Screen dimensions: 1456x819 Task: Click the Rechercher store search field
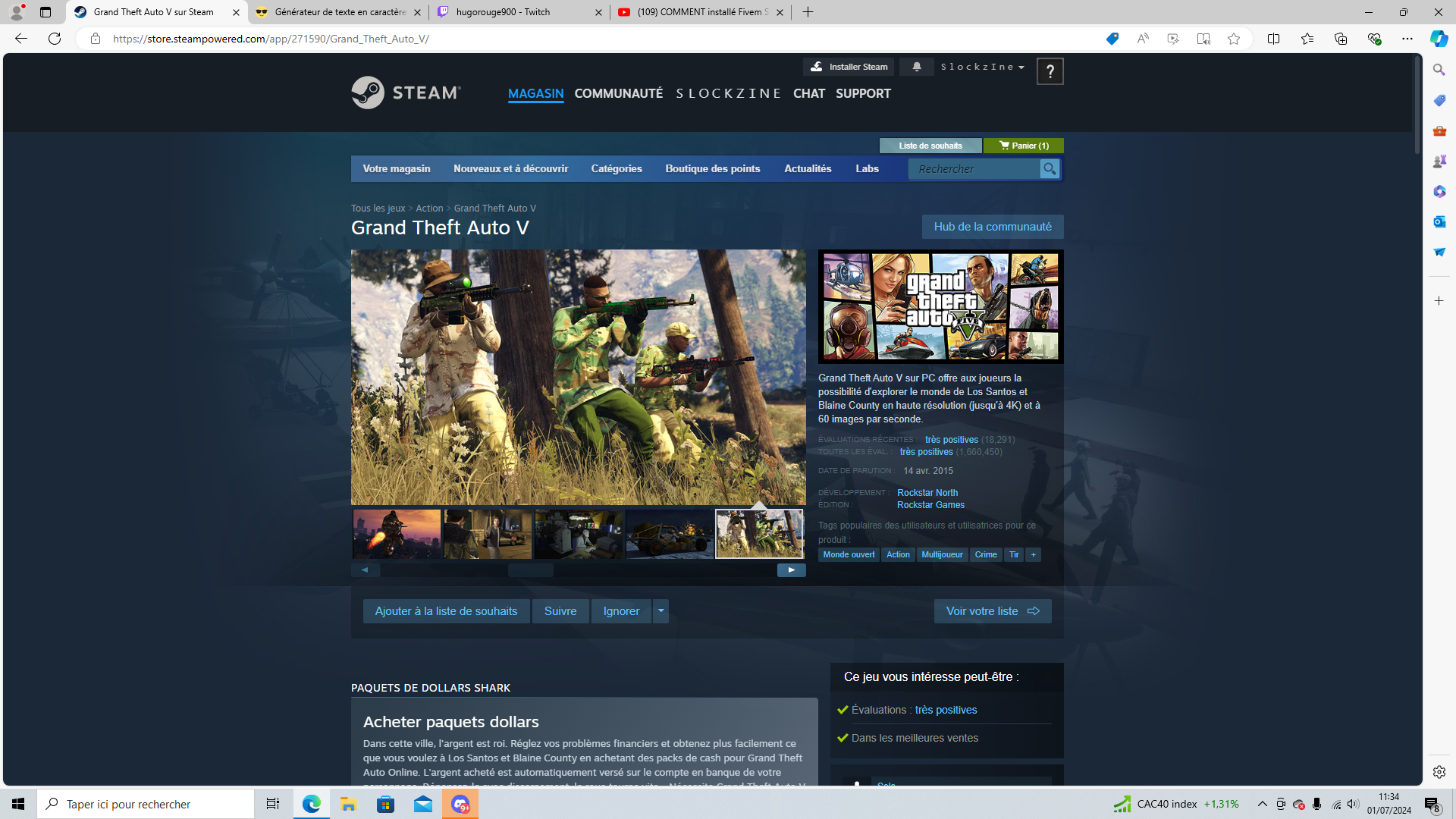click(x=974, y=169)
